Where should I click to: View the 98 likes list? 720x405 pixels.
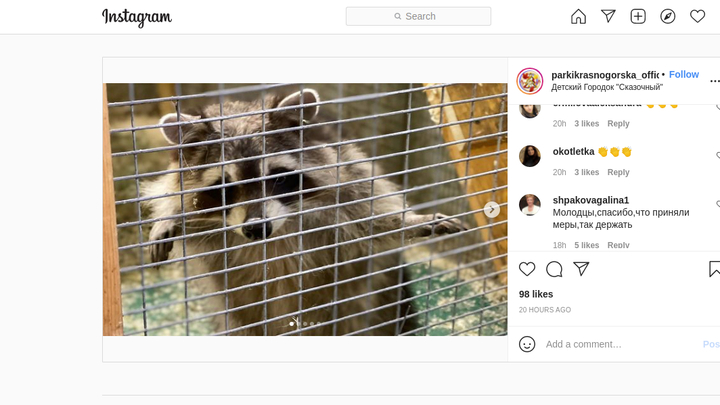tap(536, 294)
